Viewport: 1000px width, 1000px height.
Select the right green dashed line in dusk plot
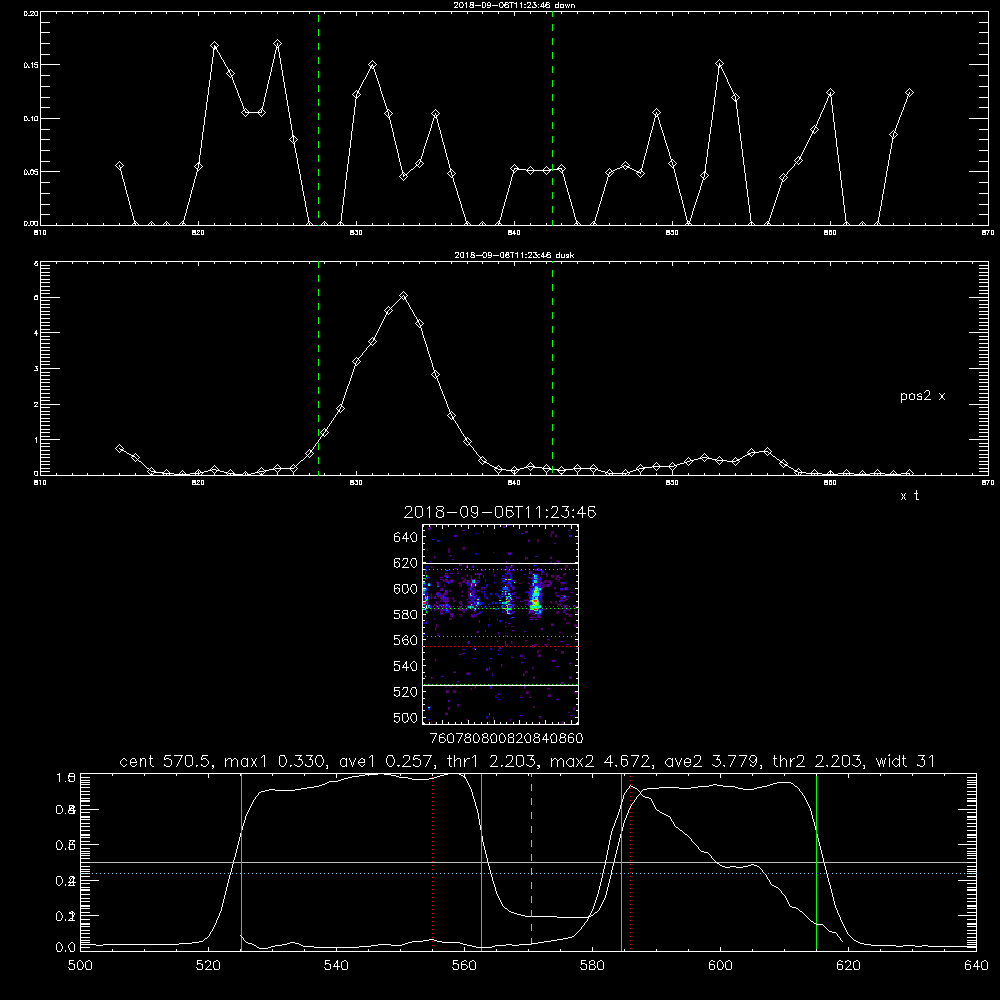[x=552, y=369]
